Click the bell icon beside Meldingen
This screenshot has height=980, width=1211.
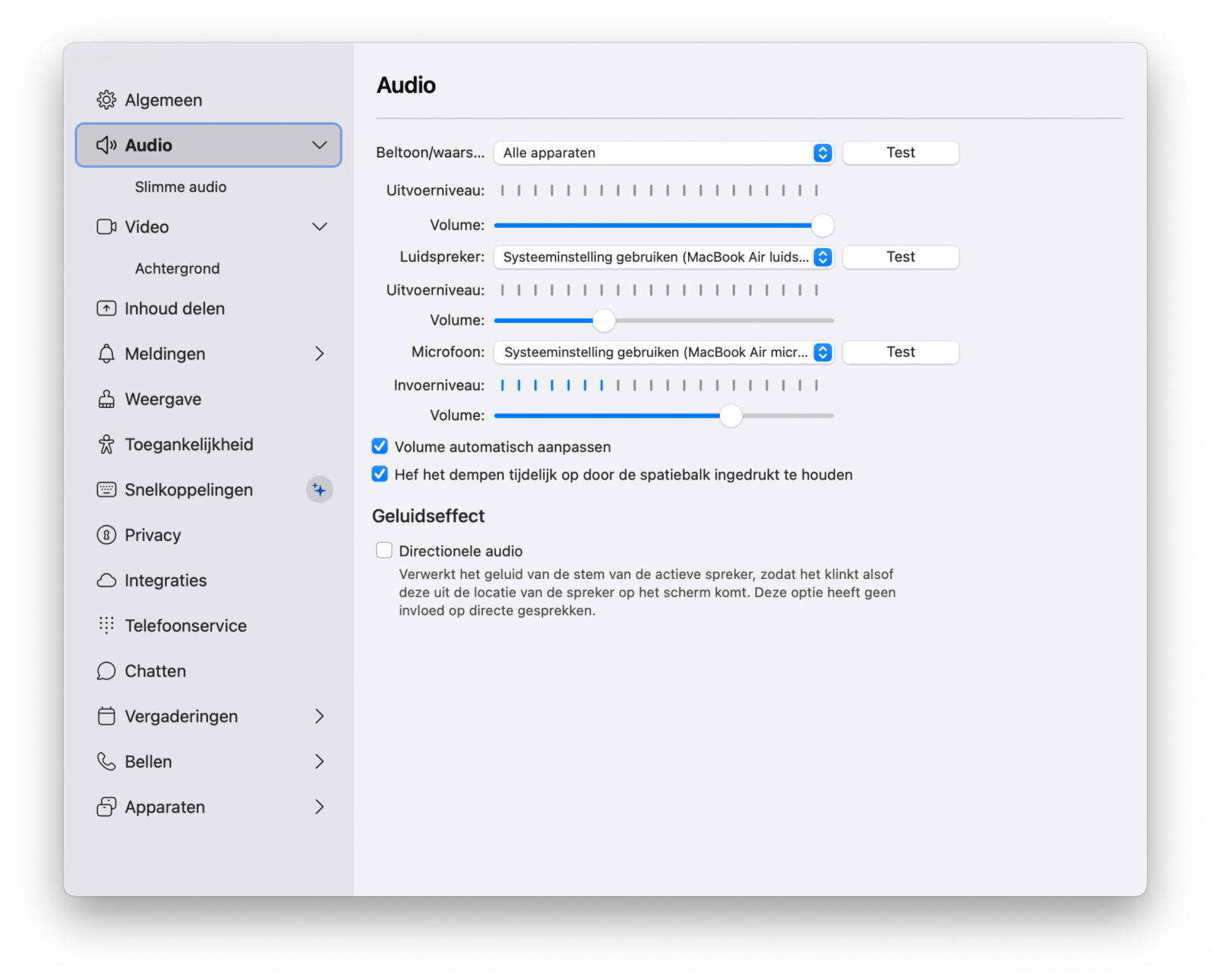(x=106, y=354)
